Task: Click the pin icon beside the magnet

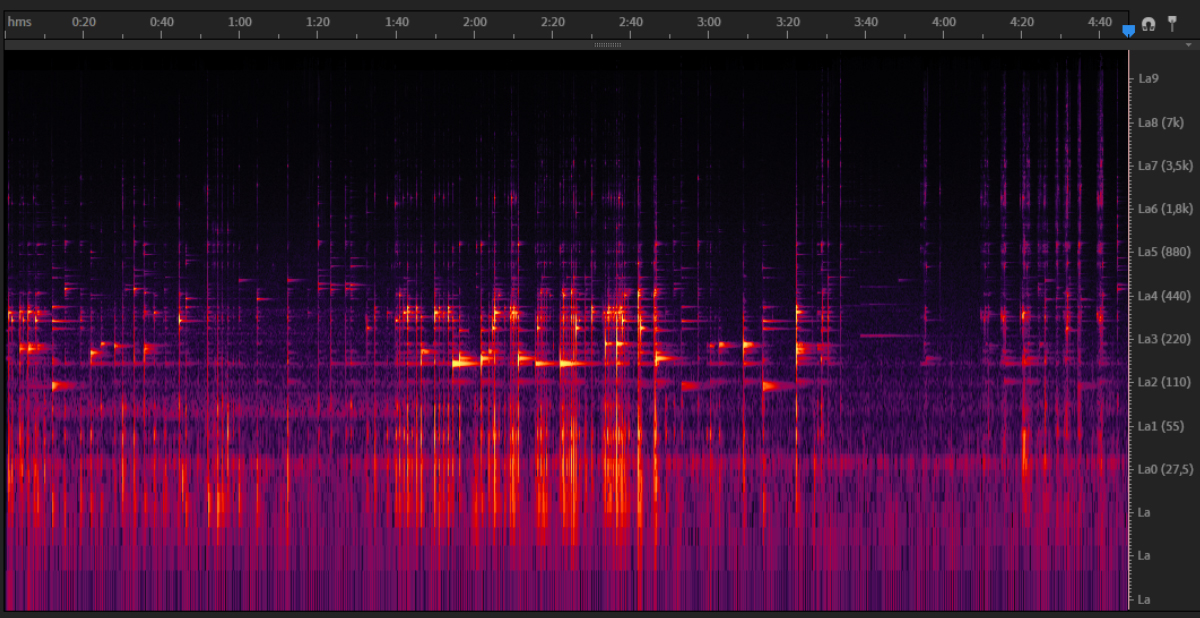Action: (x=1172, y=23)
